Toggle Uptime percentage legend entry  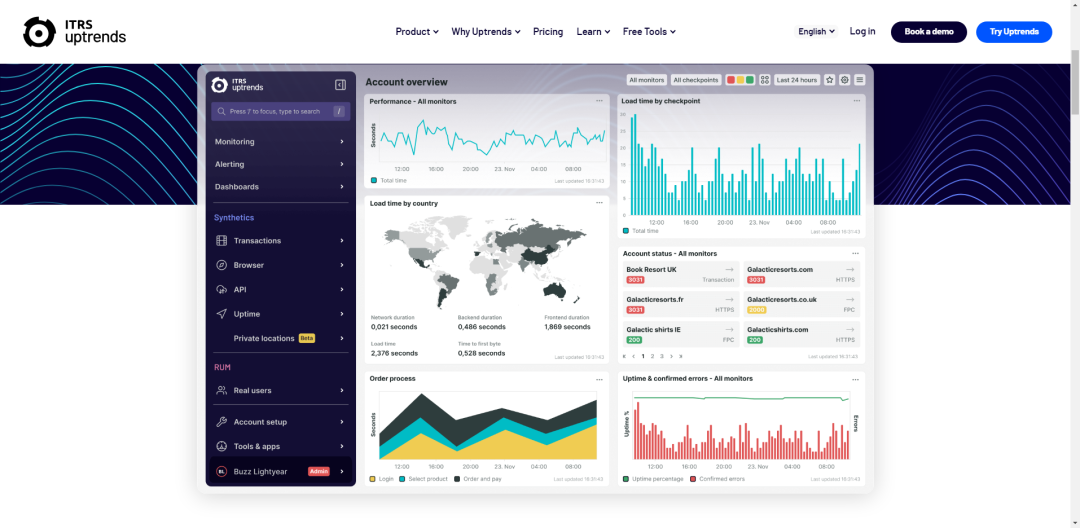653,479
